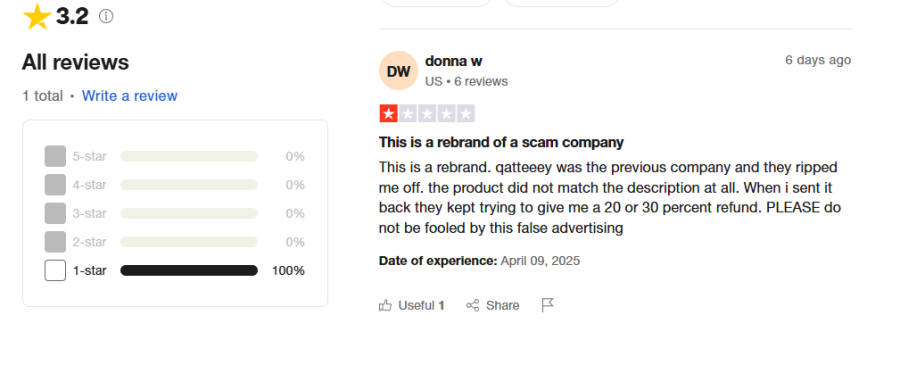Image resolution: width=900 pixels, height=365 pixels.
Task: Open donna w's reviewer profile name
Action: pos(453,61)
